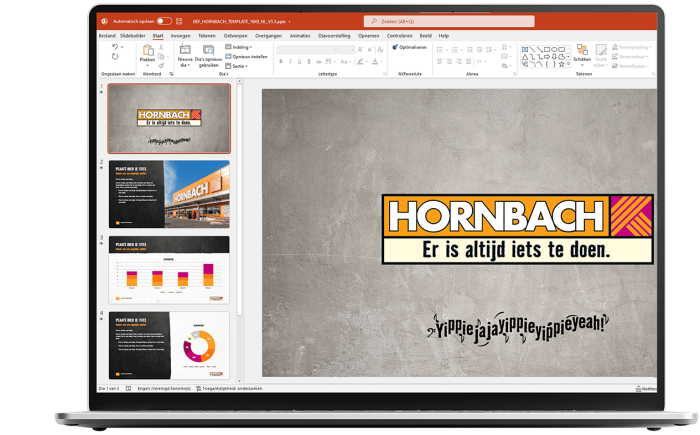Image resolution: width=700 pixels, height=435 pixels.
Task: Switch to the Invoegen tab
Action: [x=180, y=36]
